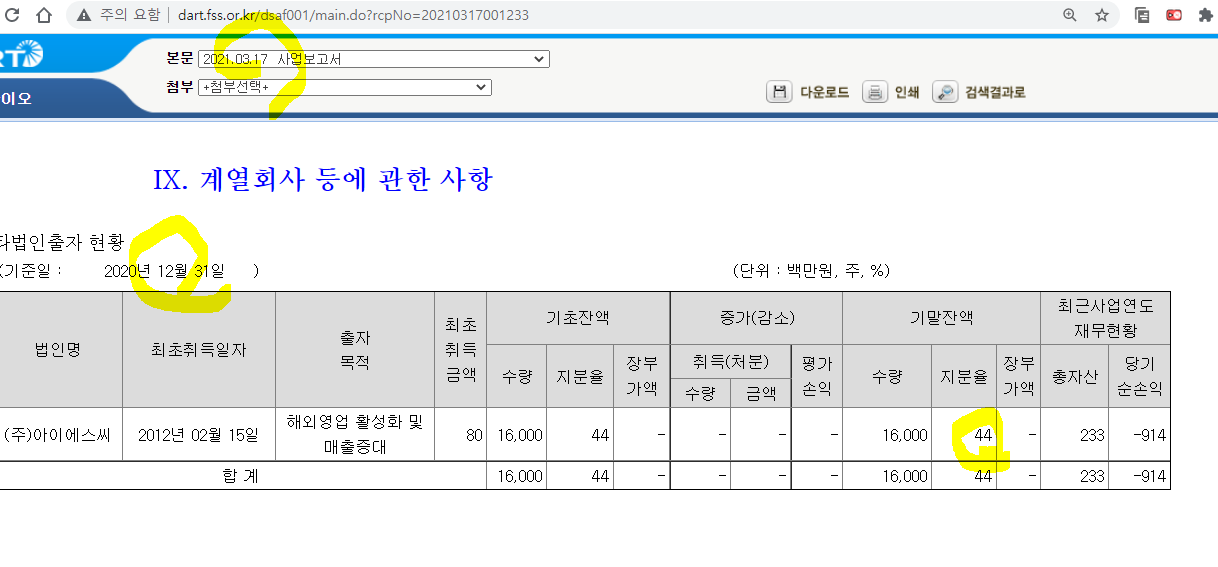Click the 검색결과로 button label
The width and height of the screenshot is (1218, 567).
click(x=995, y=92)
